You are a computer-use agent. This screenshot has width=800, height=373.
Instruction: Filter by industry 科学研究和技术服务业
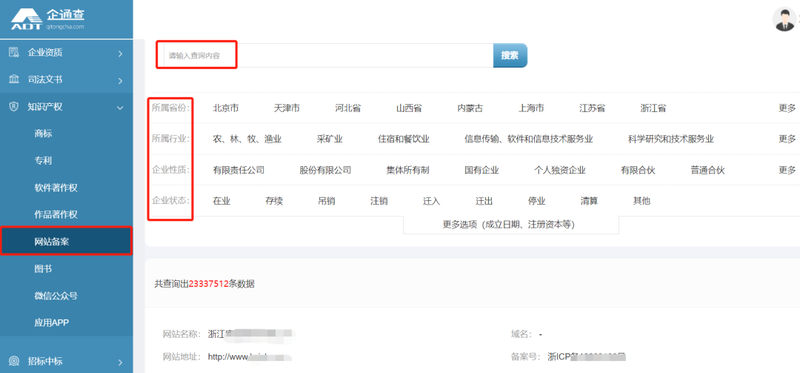(x=671, y=139)
